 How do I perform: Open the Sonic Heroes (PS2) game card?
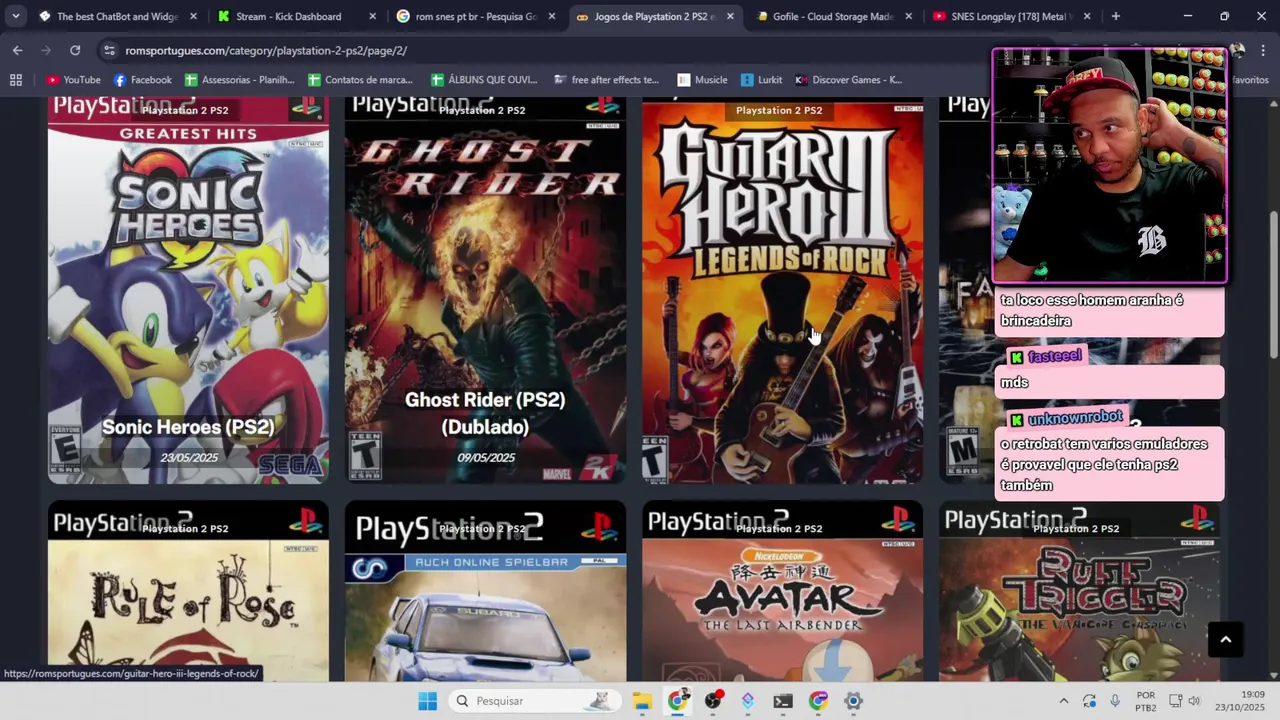point(188,290)
